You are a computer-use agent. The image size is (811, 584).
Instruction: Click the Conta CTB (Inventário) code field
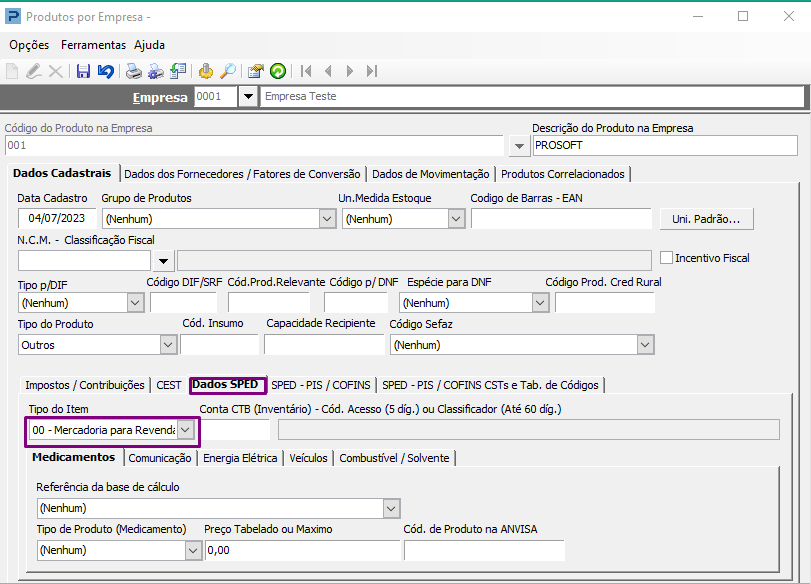[235, 430]
